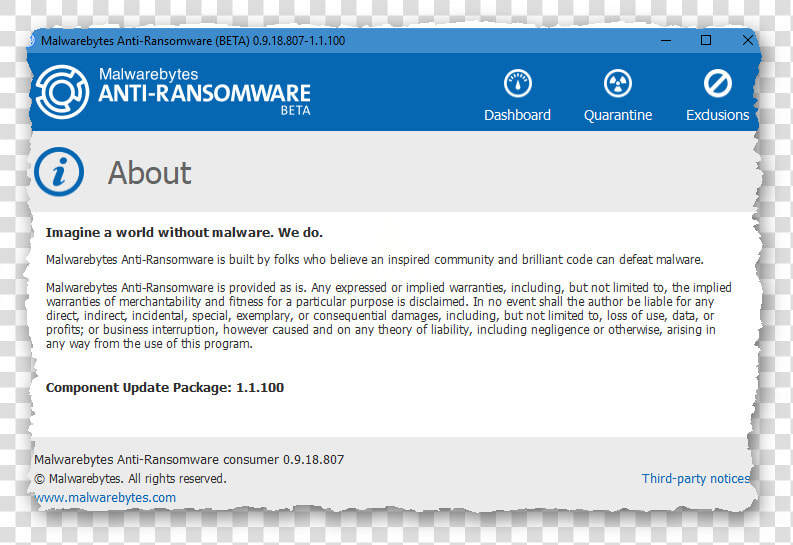Open the Third-party notices link
The width and height of the screenshot is (793, 545).
pyautogui.click(x=695, y=478)
